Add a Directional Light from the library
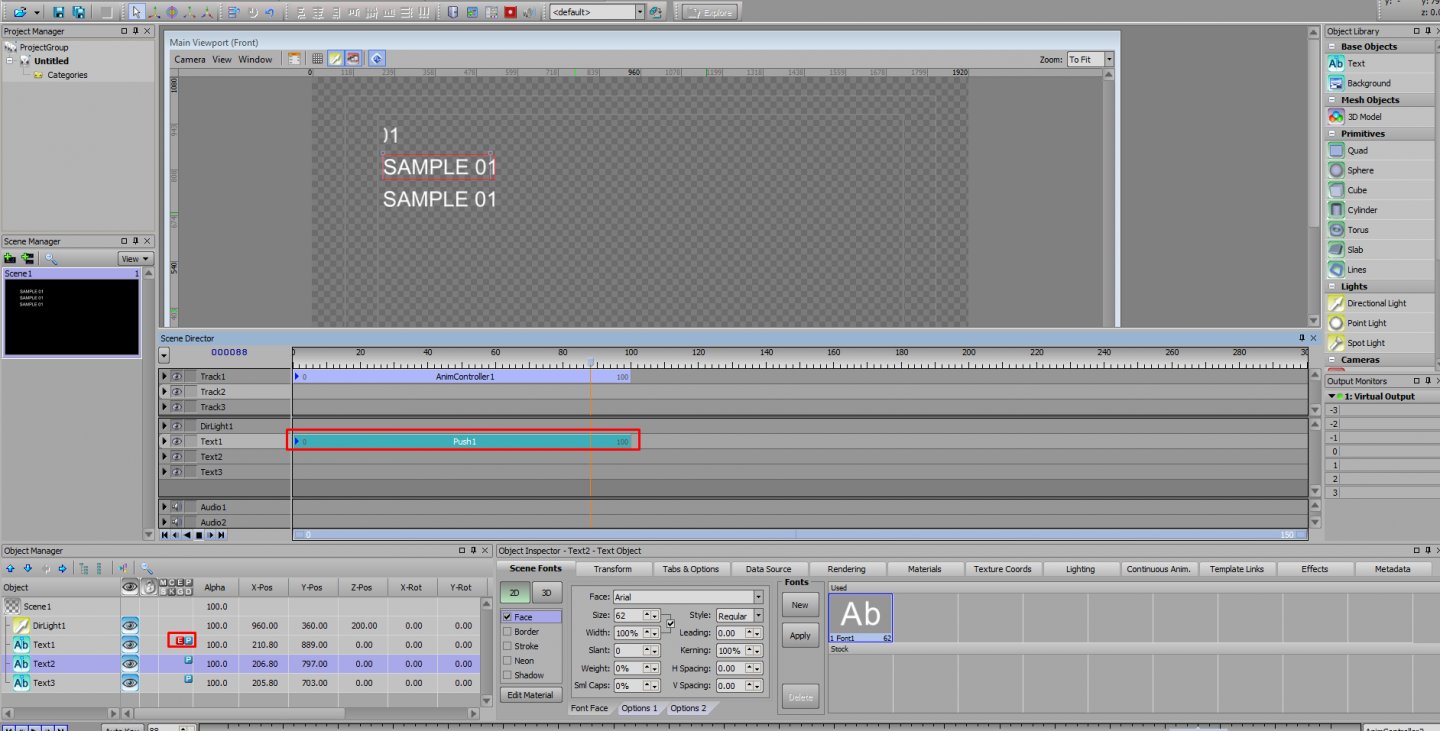This screenshot has width=1440, height=731. coord(1336,303)
